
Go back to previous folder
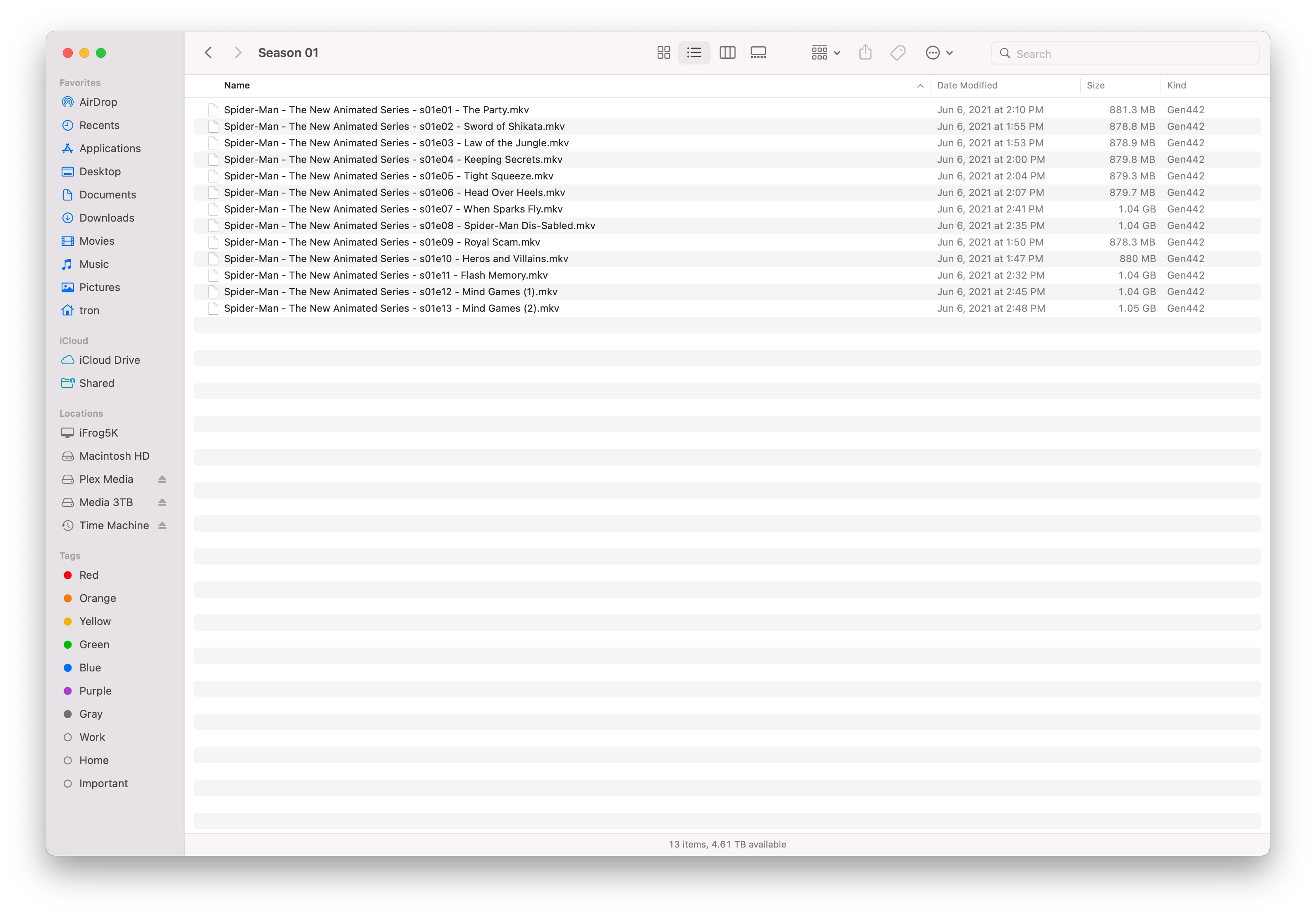pyautogui.click(x=208, y=53)
